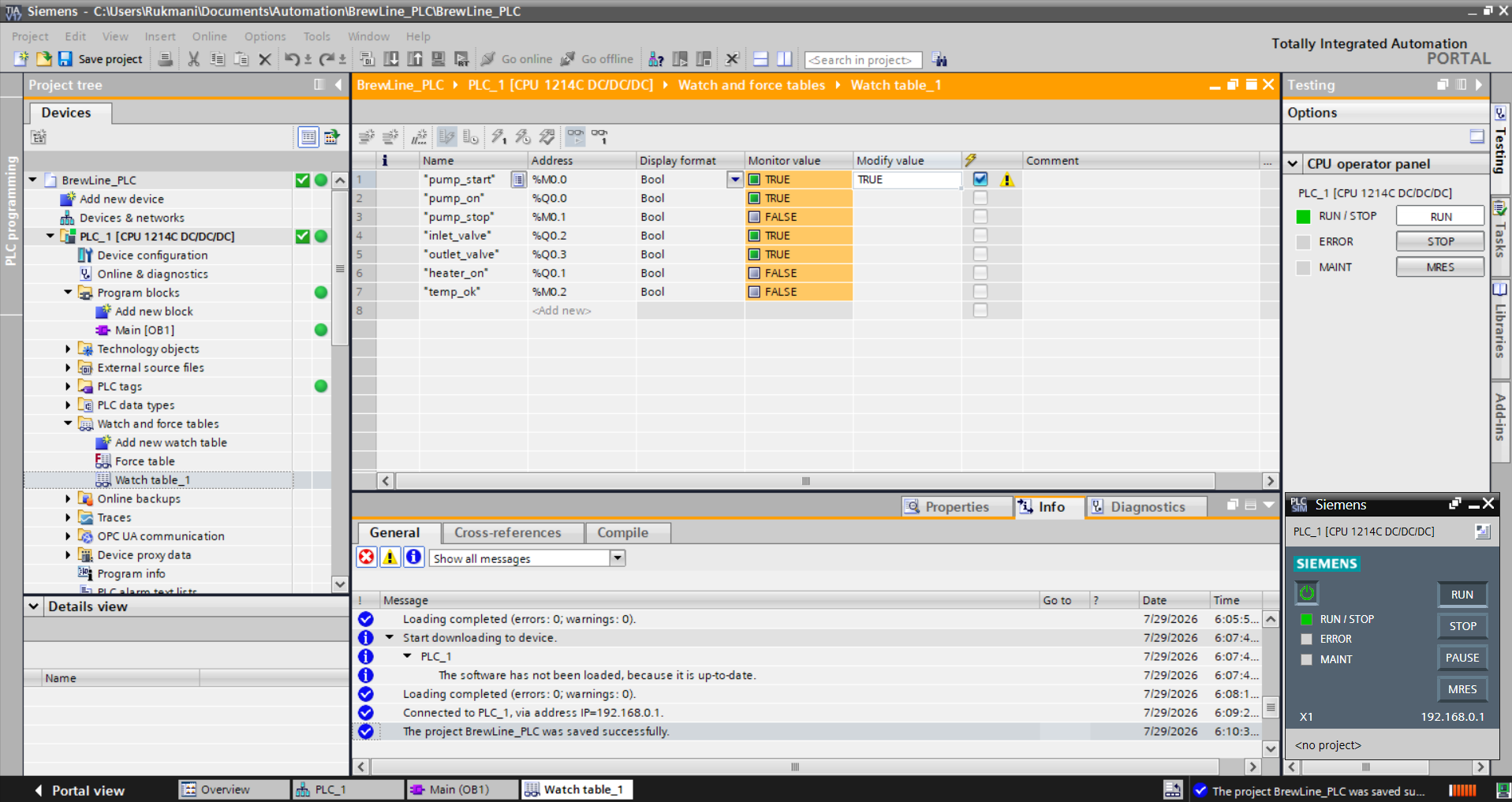The height and width of the screenshot is (802, 1512).
Task: Click the Paste icon in the toolbar
Action: tap(241, 59)
